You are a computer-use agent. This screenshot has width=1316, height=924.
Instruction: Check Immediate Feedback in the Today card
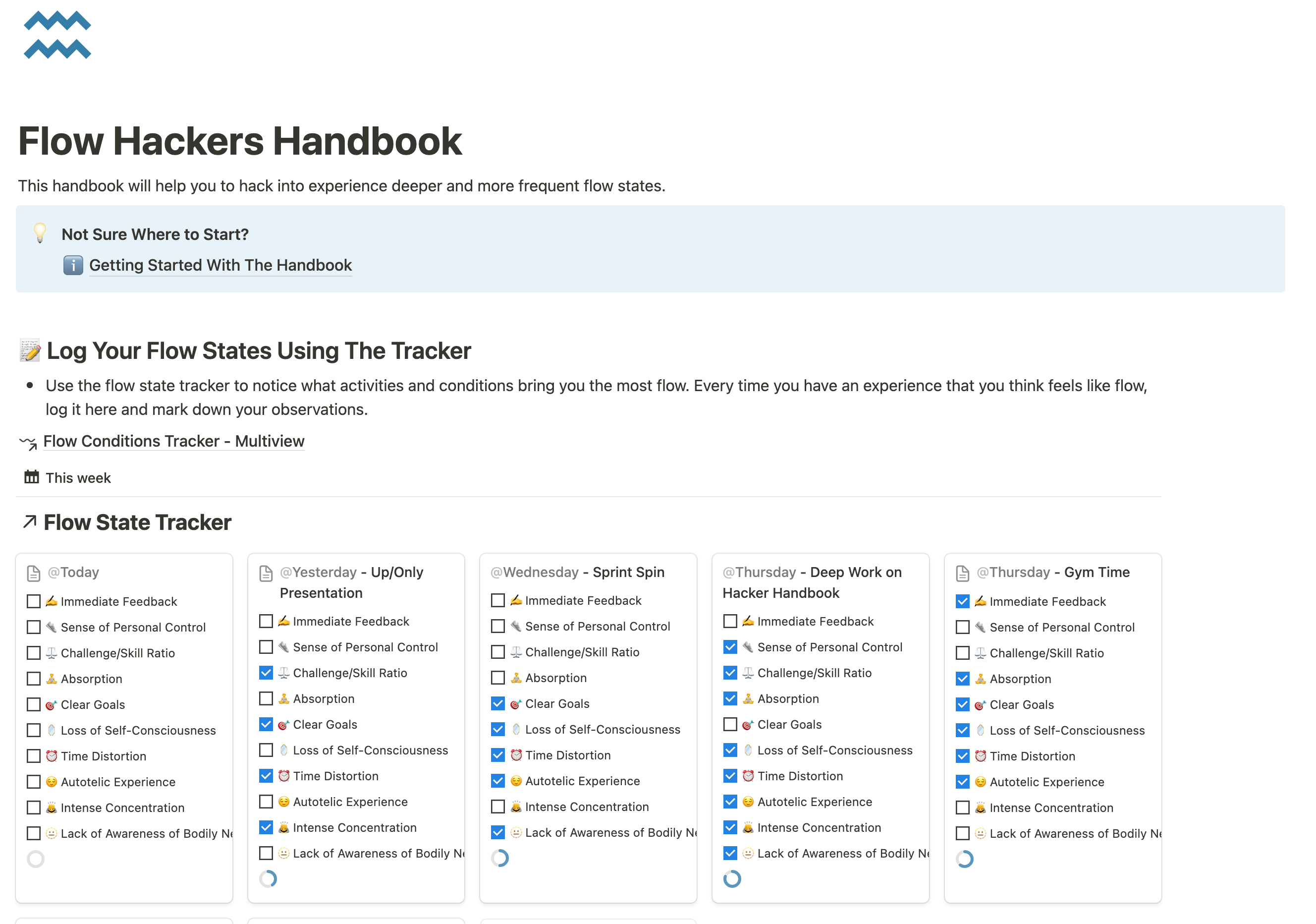pos(34,601)
